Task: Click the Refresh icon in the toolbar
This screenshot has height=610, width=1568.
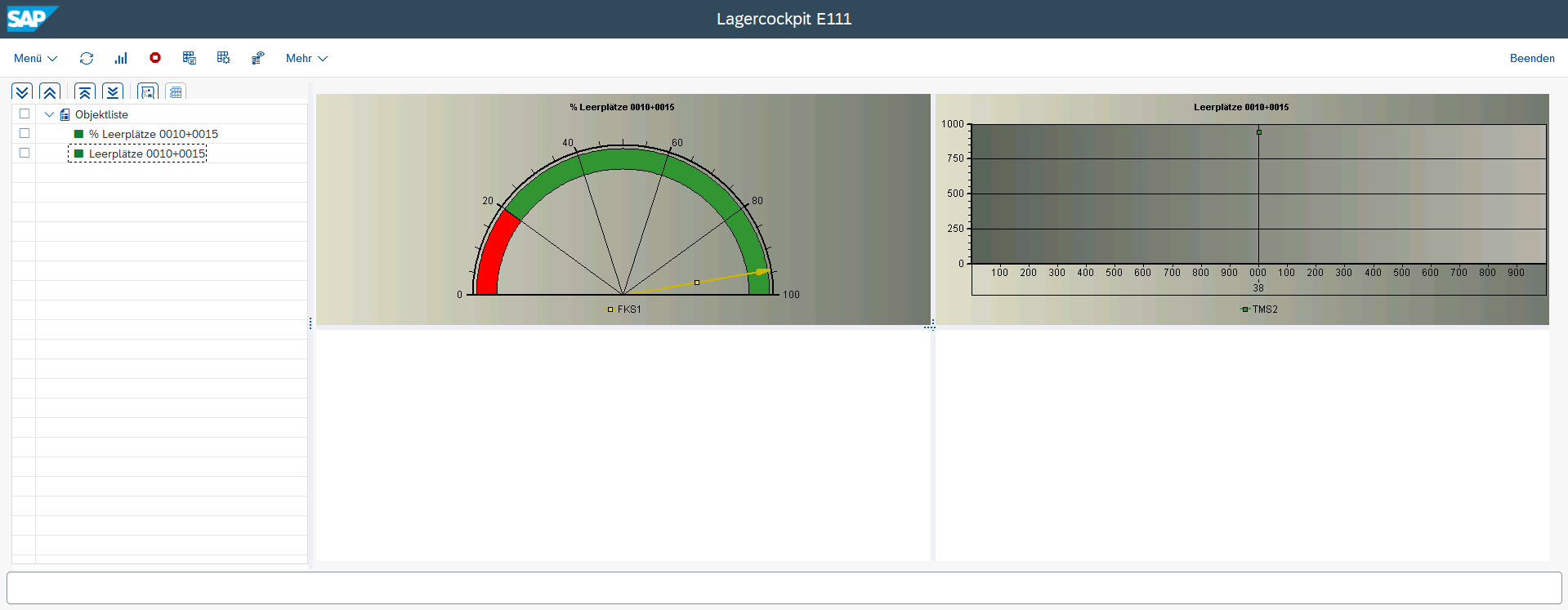Action: click(x=87, y=58)
